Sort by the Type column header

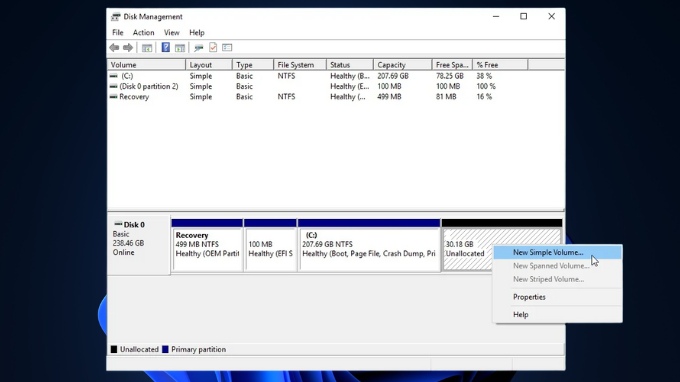[x=253, y=65]
